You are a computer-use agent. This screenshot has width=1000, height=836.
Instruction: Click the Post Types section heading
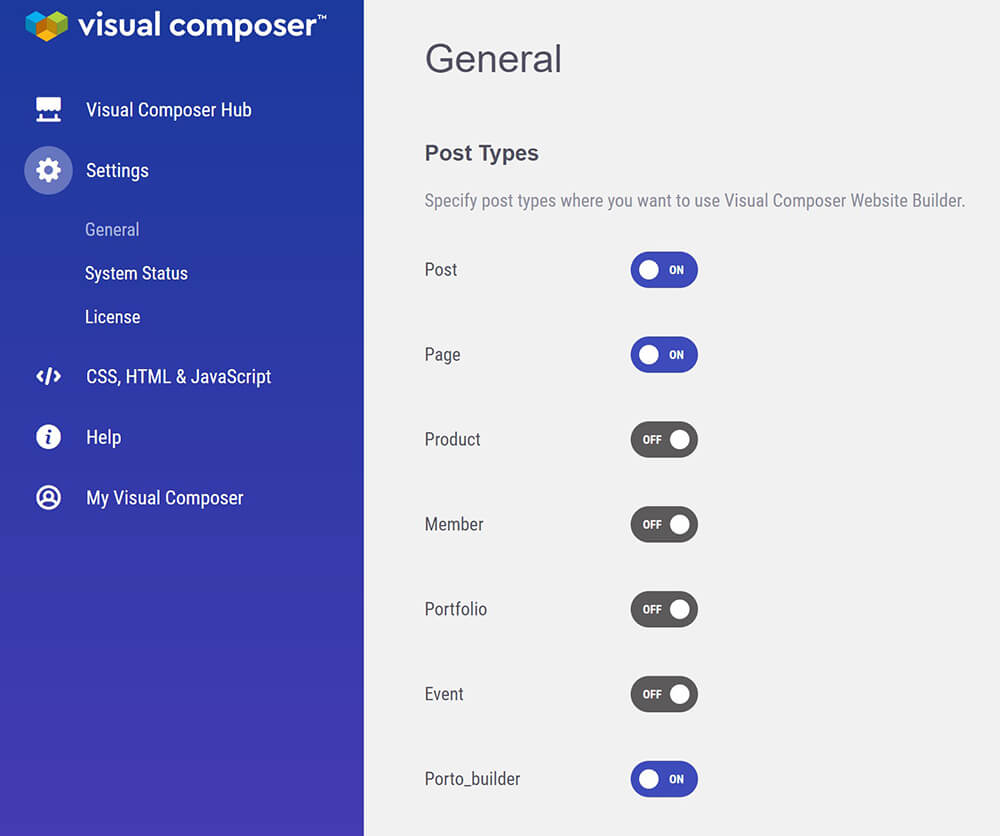coord(481,153)
